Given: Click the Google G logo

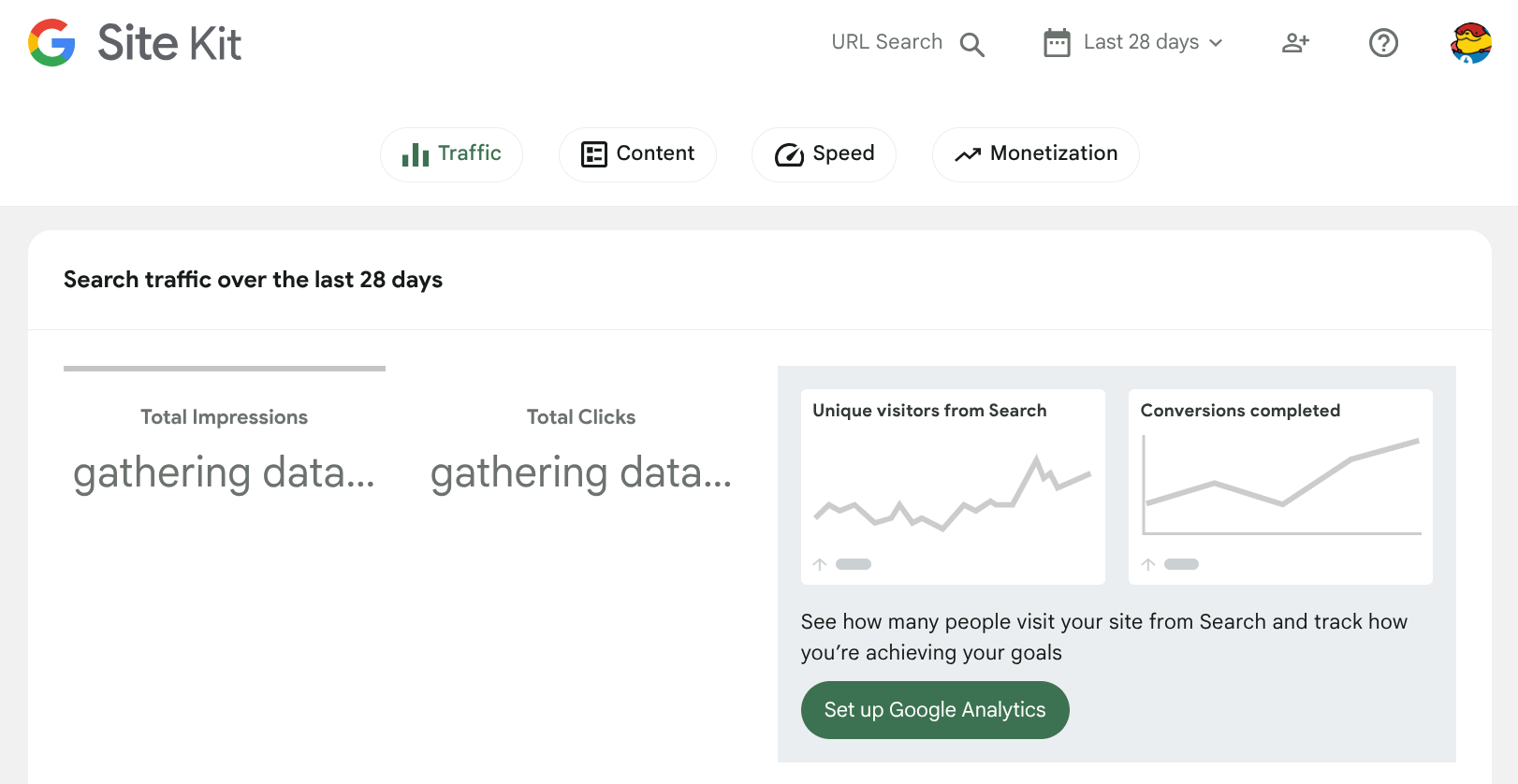Looking at the screenshot, I should (51, 43).
